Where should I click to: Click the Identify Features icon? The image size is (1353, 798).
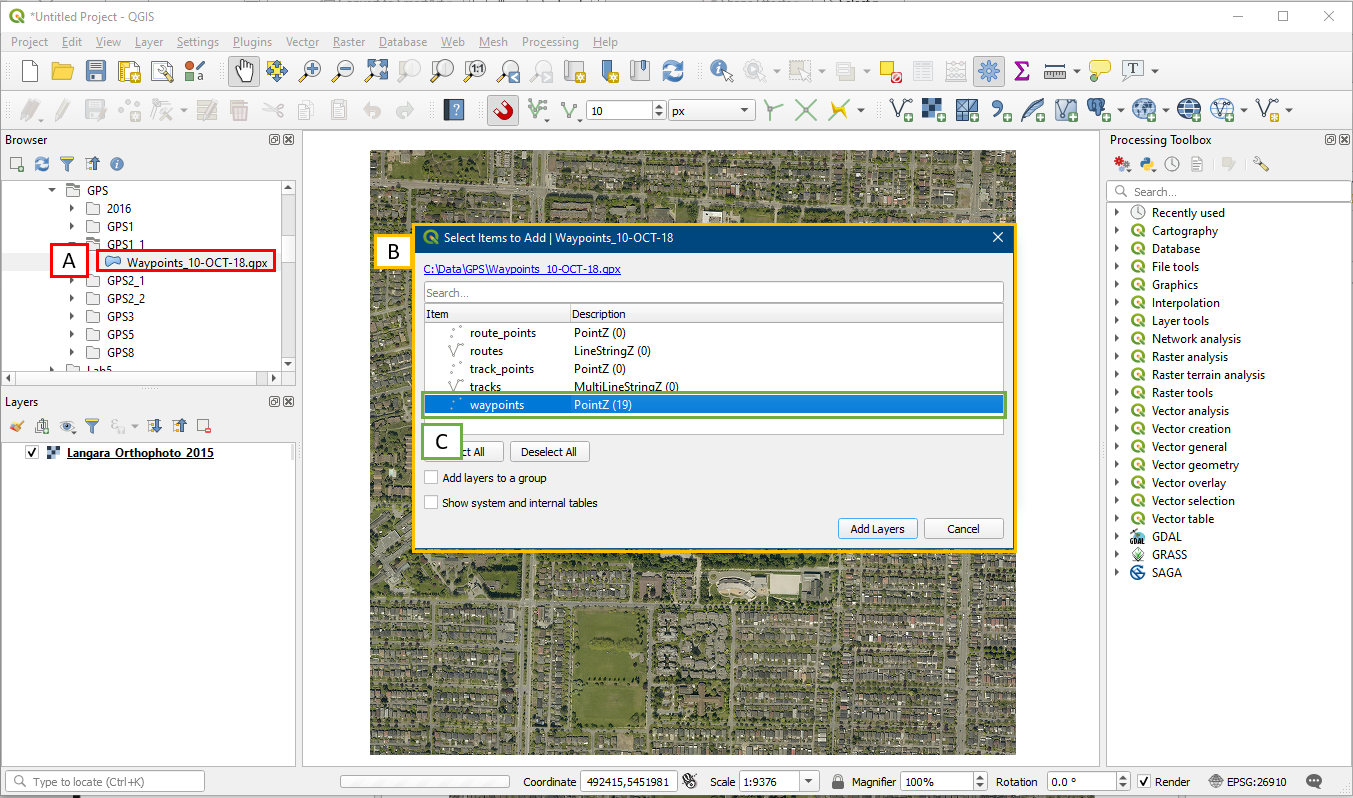[721, 71]
